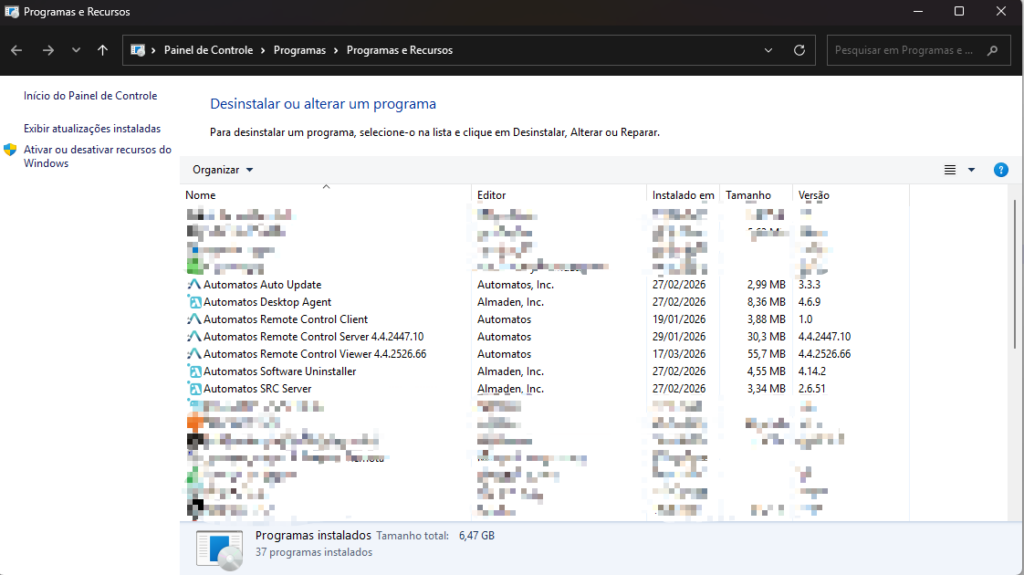Click the Automatos Auto Update icon

coord(194,285)
